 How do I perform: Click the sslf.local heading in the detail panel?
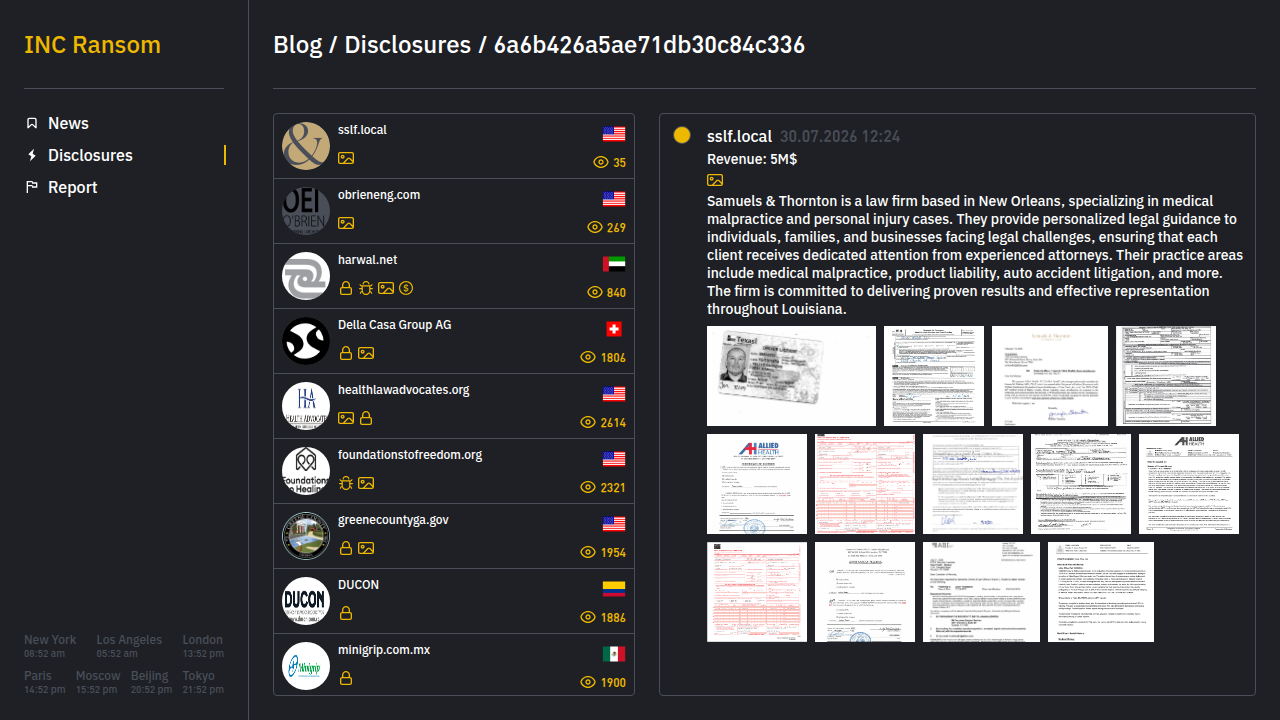(x=739, y=136)
